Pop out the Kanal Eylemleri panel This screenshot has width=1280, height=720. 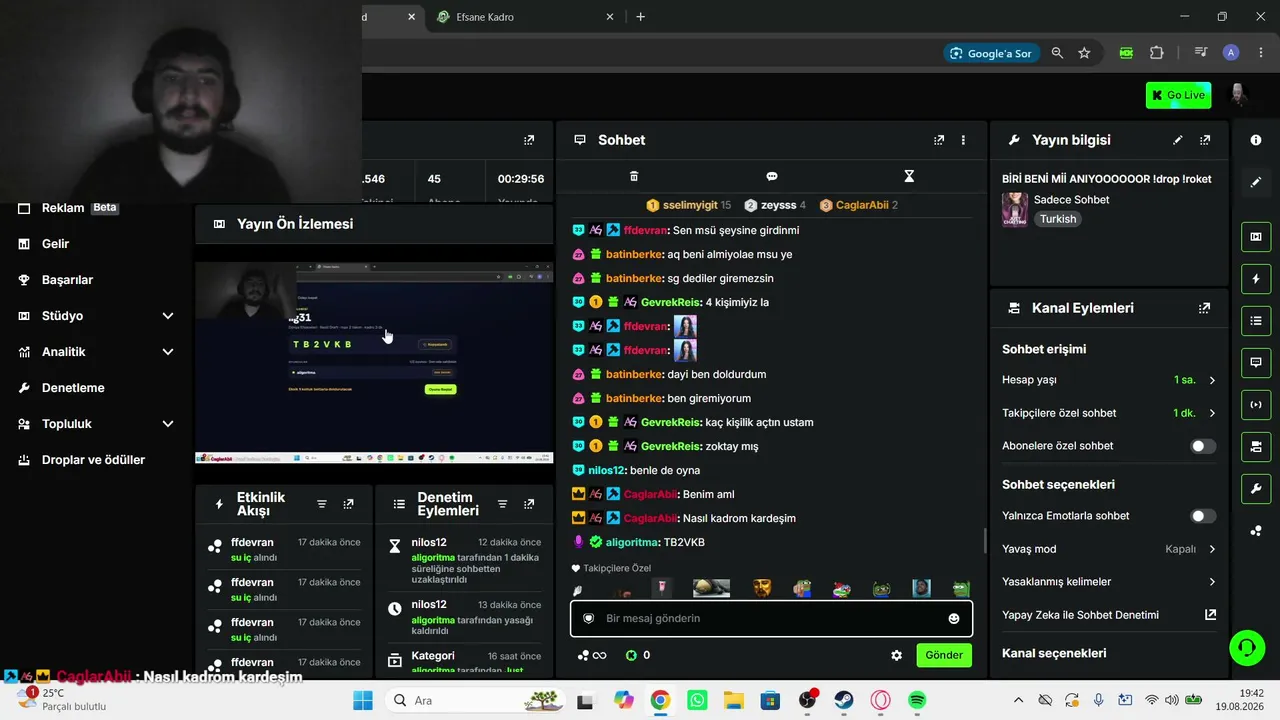tap(1205, 308)
